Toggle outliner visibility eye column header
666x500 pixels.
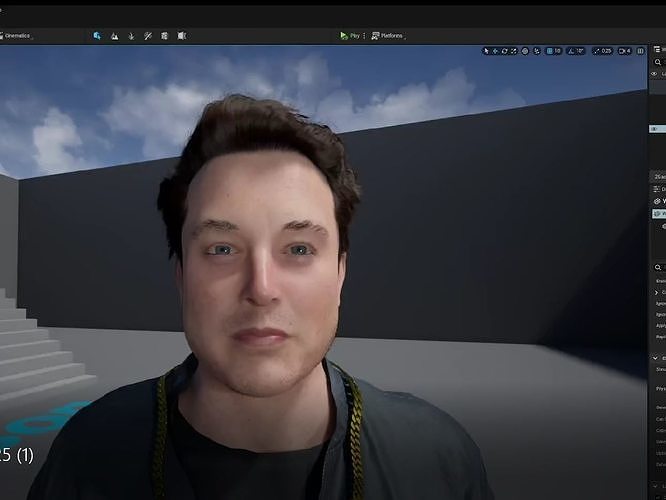pyautogui.click(x=654, y=74)
